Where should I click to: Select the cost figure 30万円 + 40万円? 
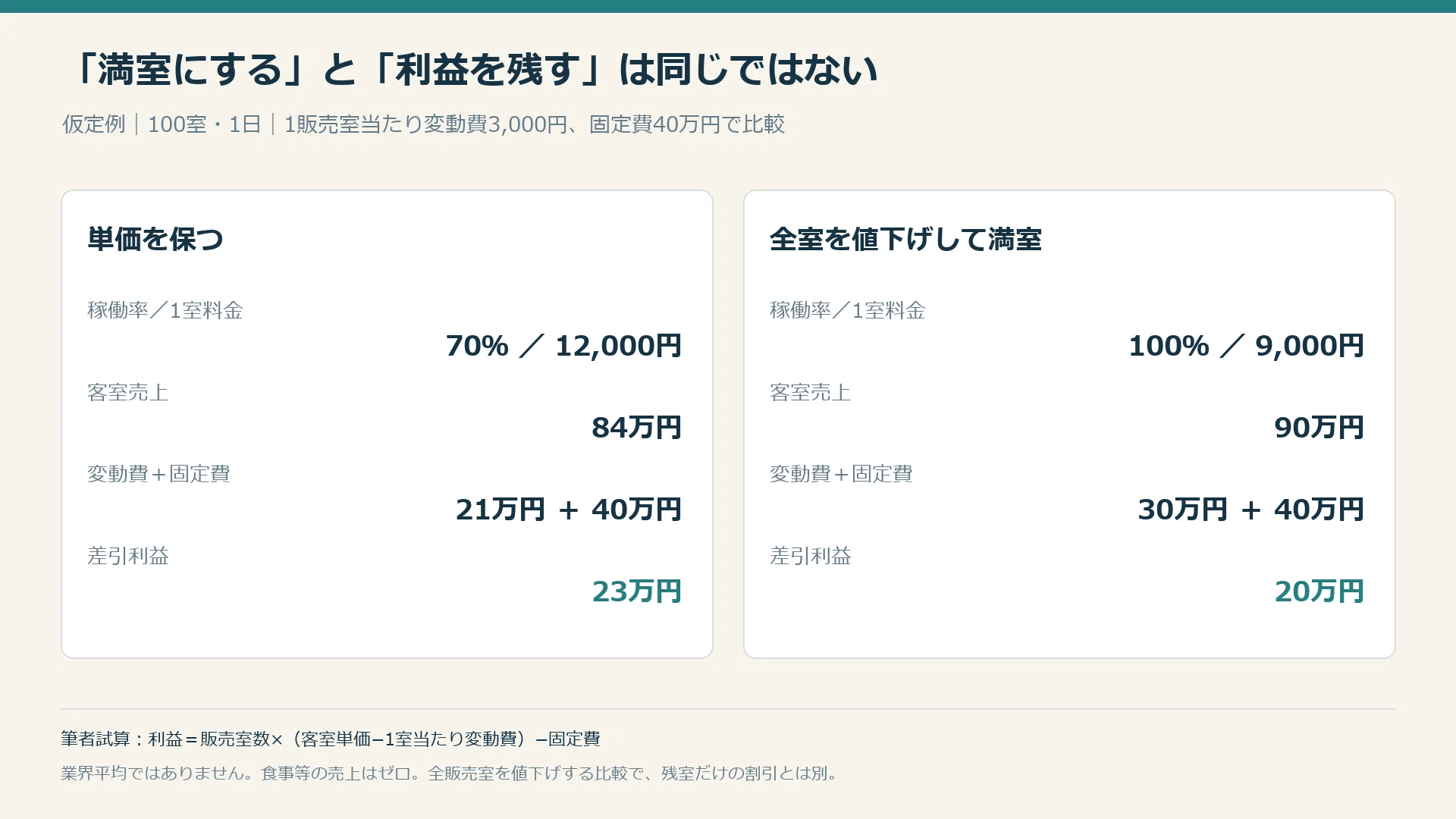(1251, 510)
